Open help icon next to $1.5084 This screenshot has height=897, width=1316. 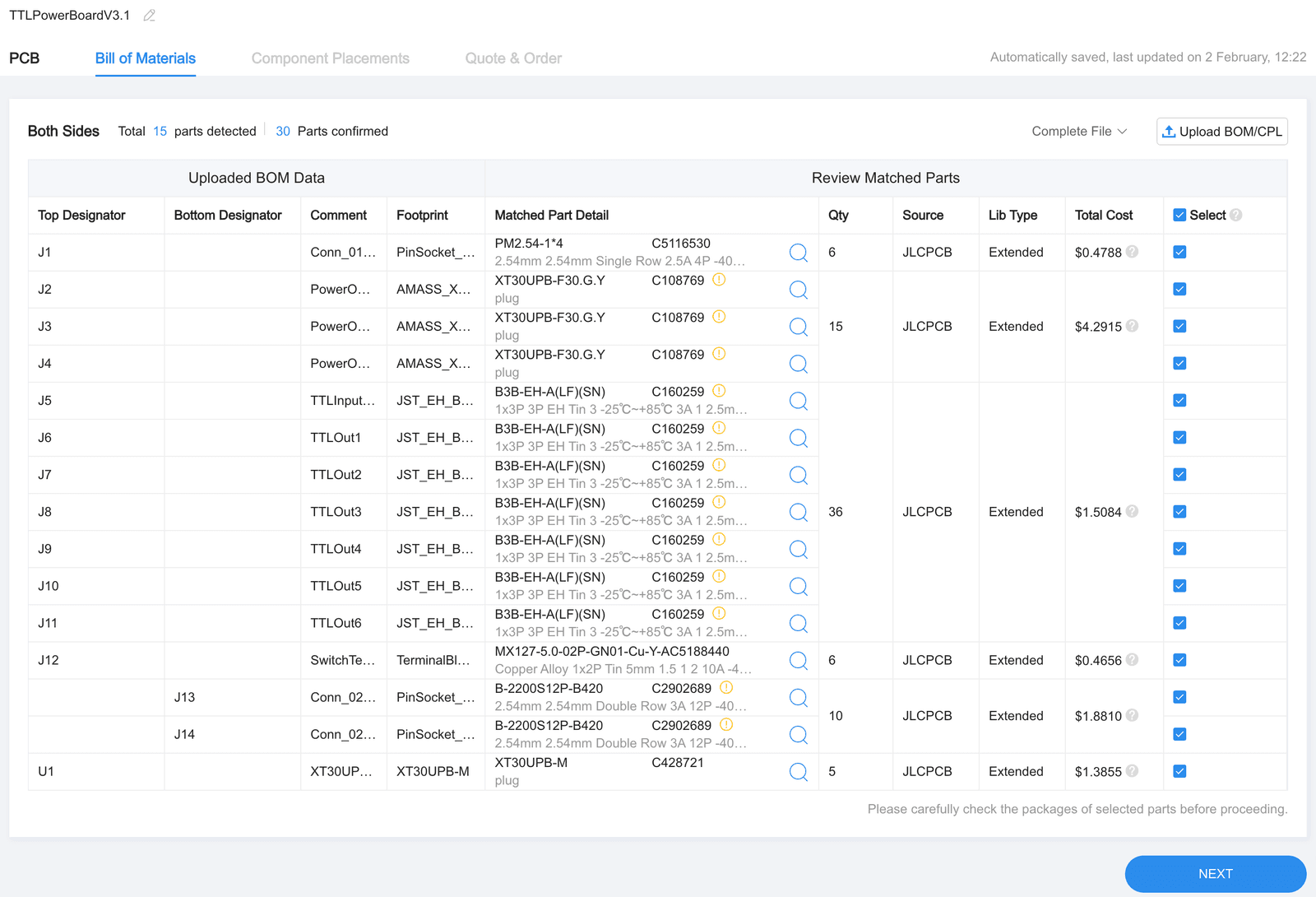click(x=1133, y=511)
